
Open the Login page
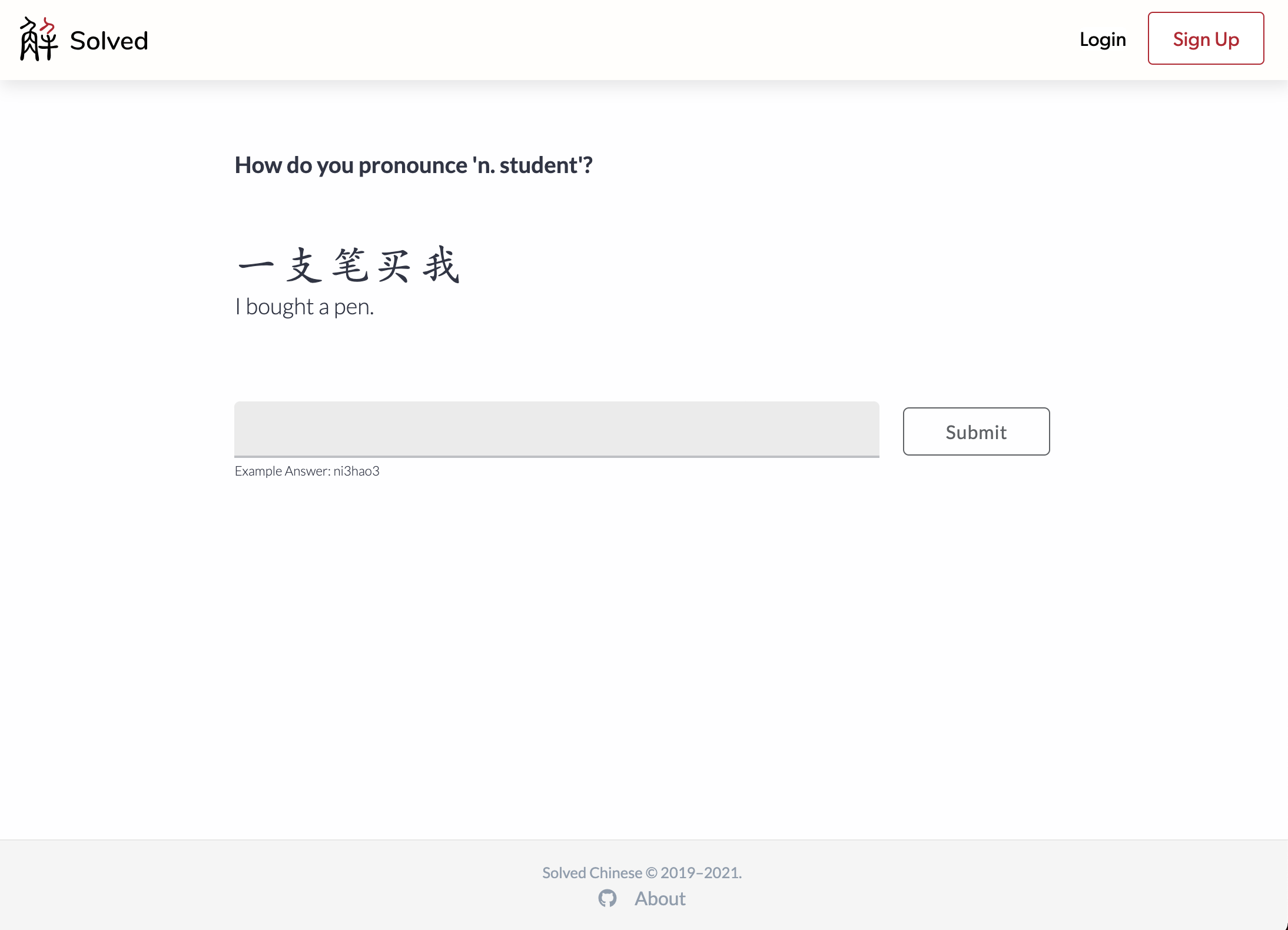1102,39
